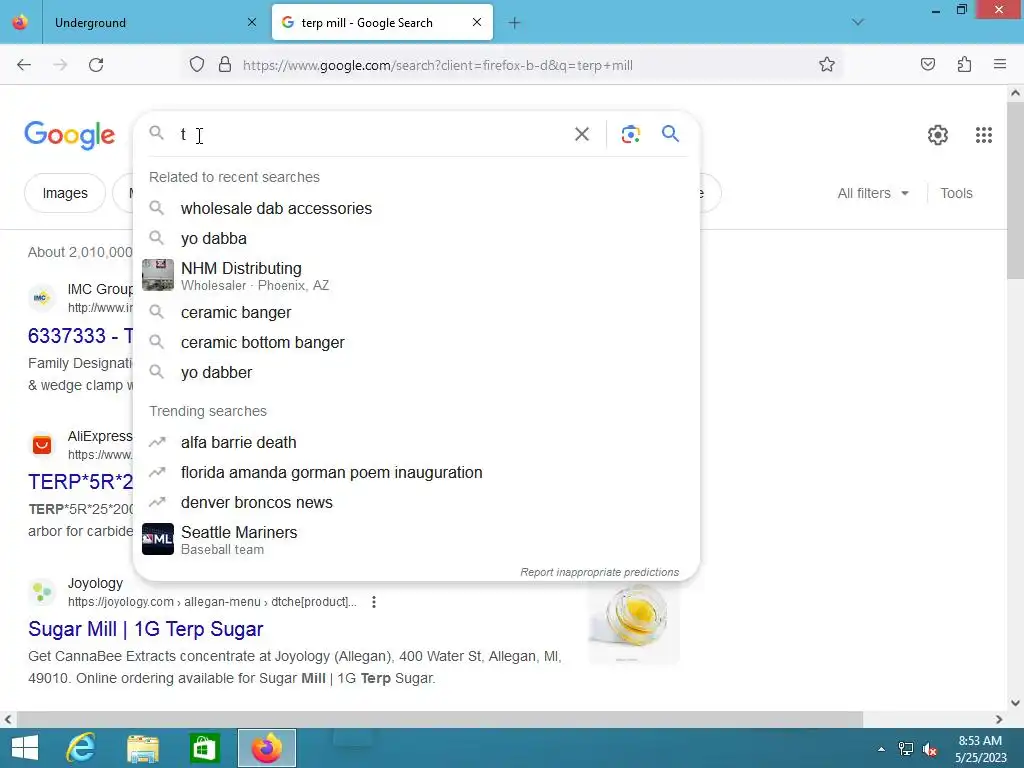Viewport: 1024px width, 768px height.
Task: Pick the Seattle Mariners suggestion
Action: 417,539
